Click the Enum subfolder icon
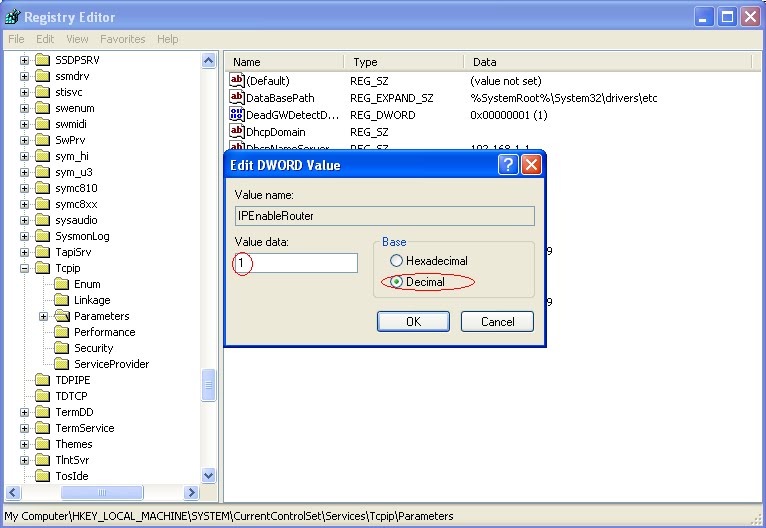This screenshot has height=528, width=766. [x=62, y=284]
